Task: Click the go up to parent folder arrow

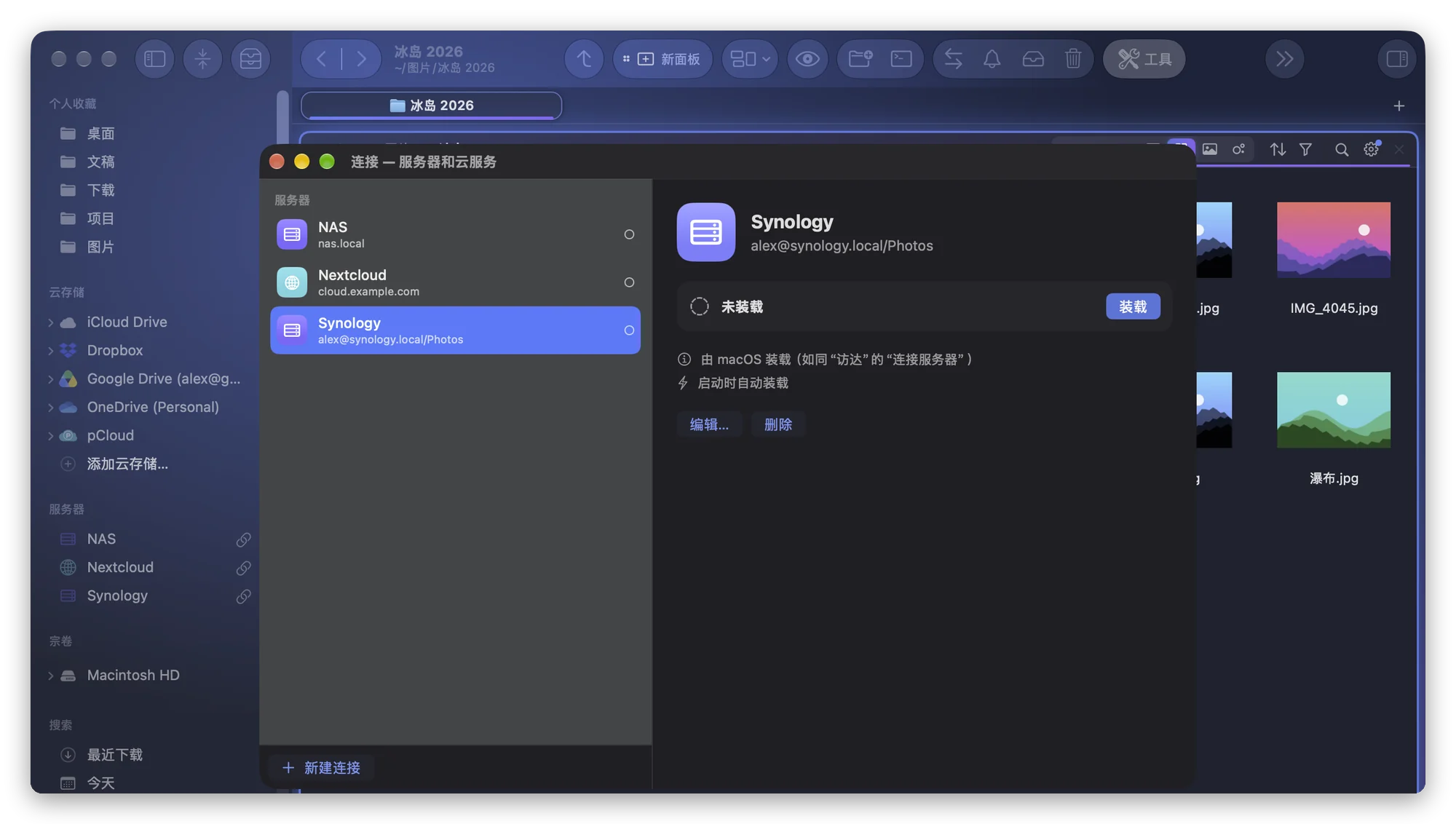Action: click(x=584, y=59)
